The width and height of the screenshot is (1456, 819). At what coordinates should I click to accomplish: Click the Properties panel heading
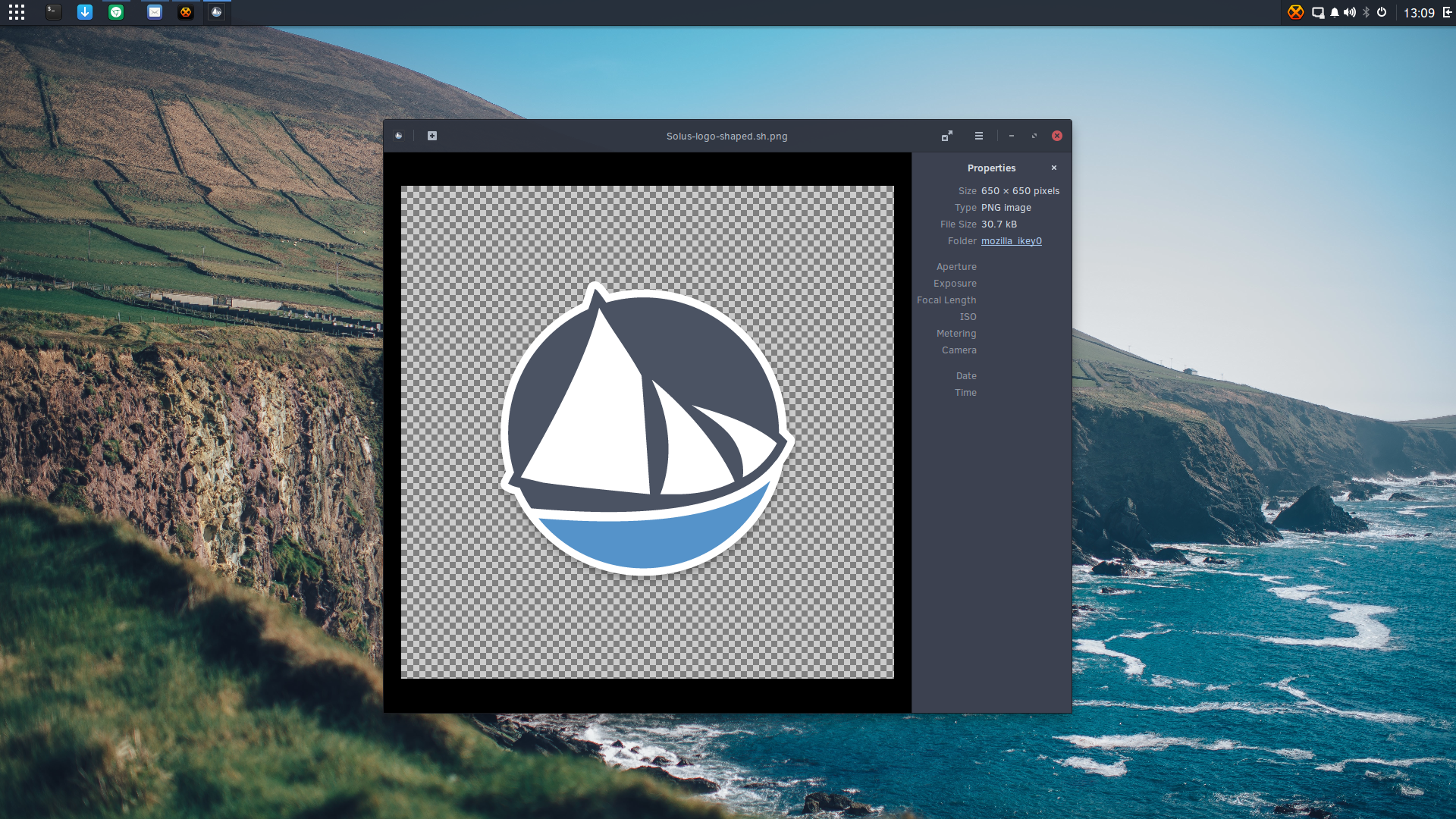991,168
